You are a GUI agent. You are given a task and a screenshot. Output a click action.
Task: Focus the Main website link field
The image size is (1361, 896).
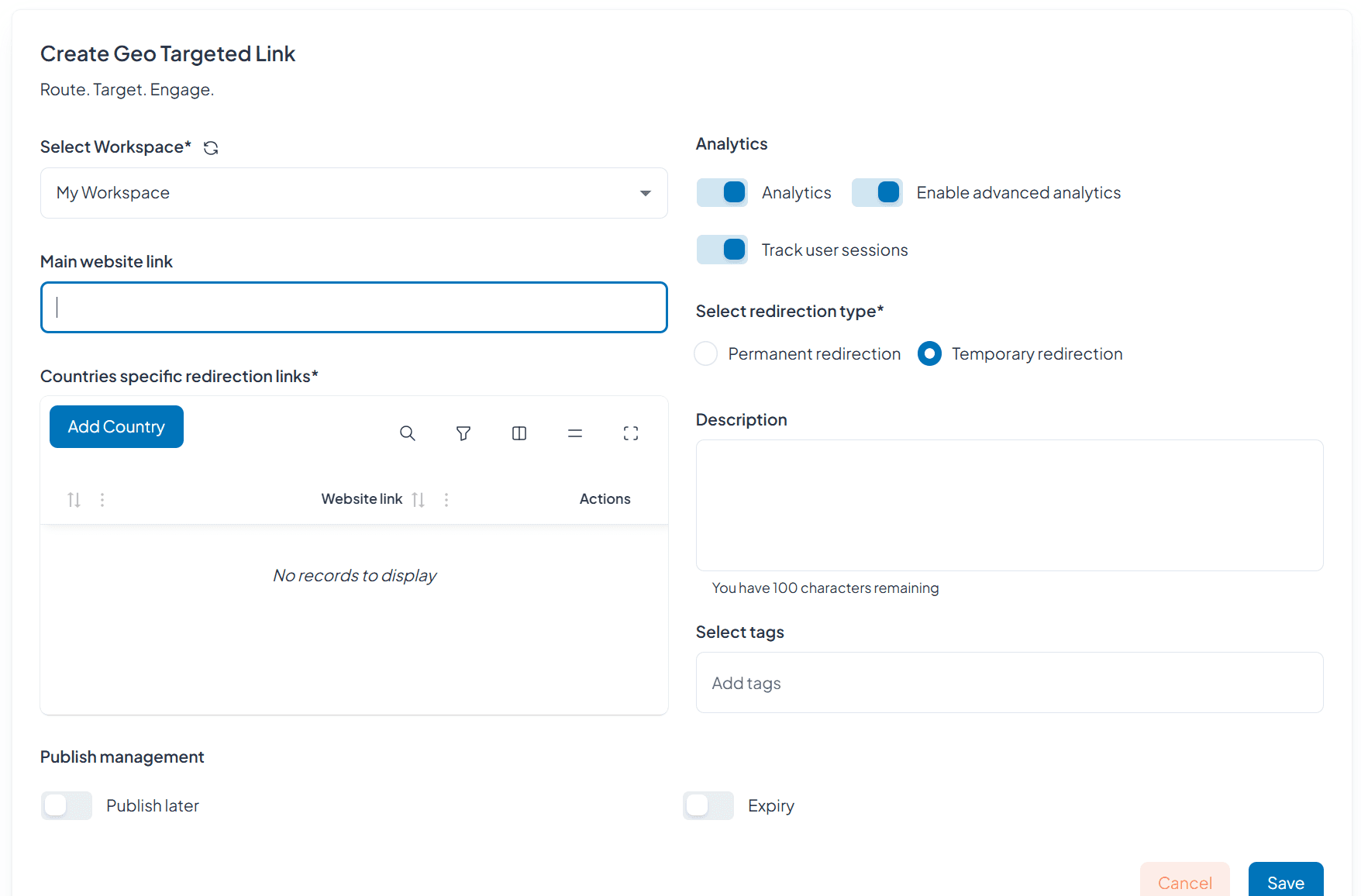tap(354, 308)
